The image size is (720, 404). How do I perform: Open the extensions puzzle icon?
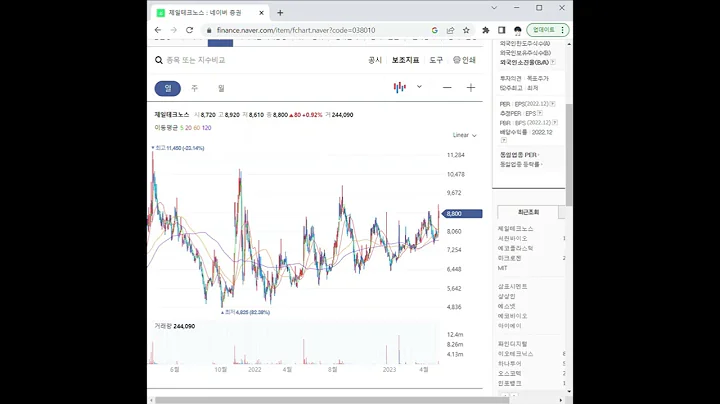click(x=485, y=30)
